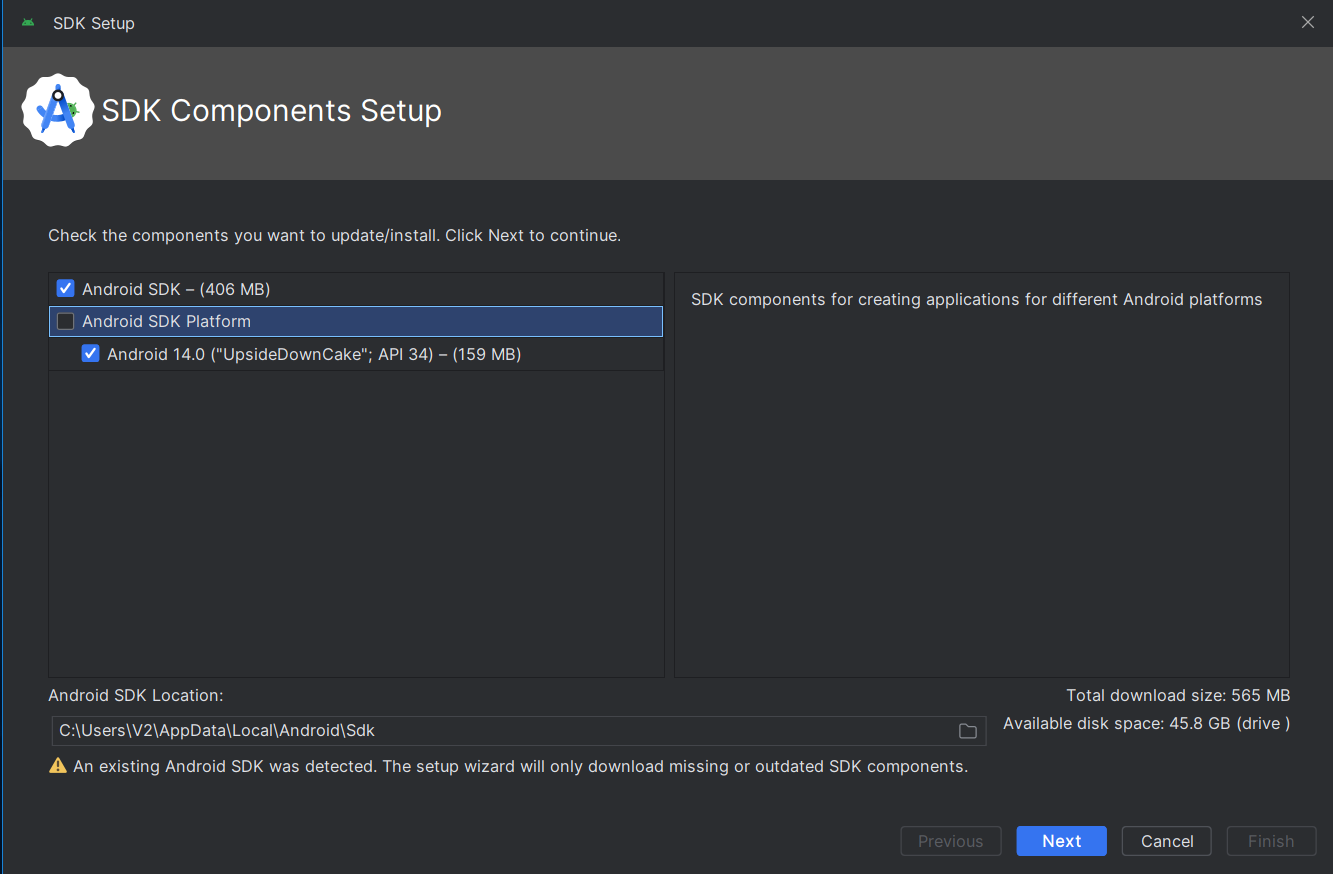The image size is (1333, 874).
Task: Uncheck the Android SDK checkbox
Action: click(x=66, y=289)
